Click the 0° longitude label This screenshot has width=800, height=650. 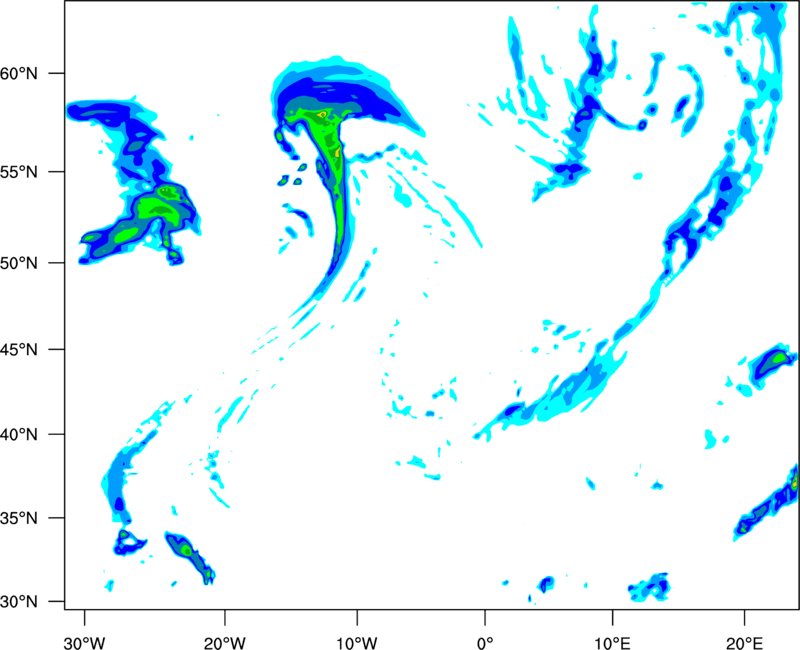pyautogui.click(x=485, y=643)
